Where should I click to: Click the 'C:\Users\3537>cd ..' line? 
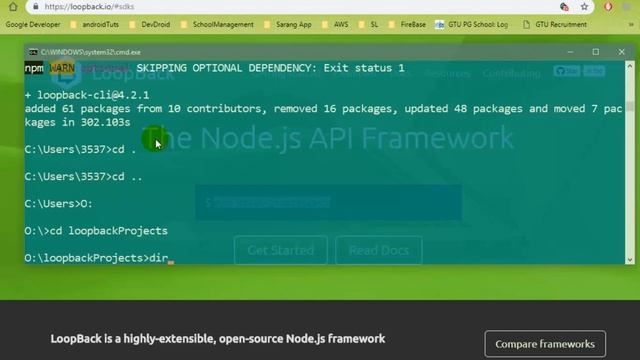point(84,177)
